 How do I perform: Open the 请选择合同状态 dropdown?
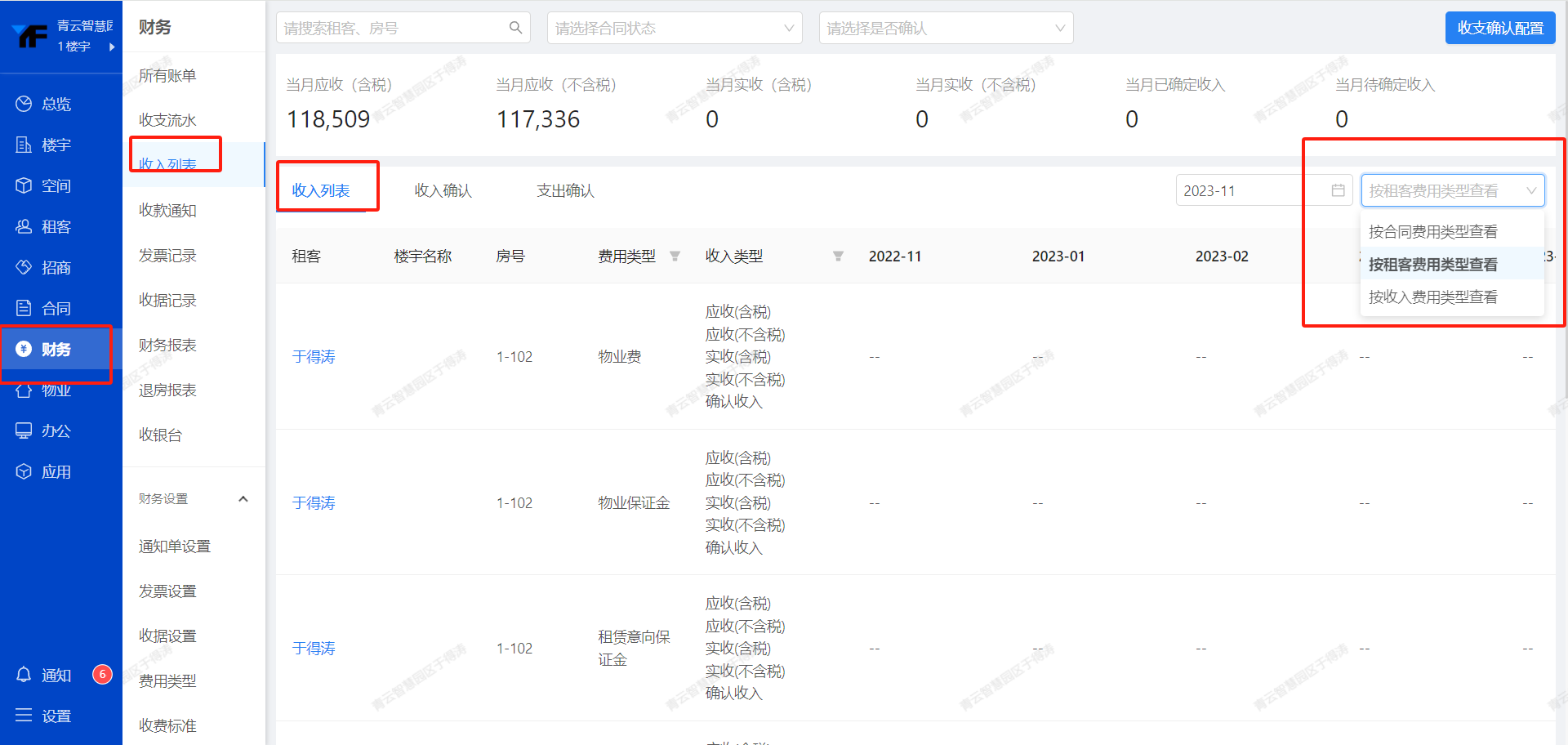click(x=674, y=28)
